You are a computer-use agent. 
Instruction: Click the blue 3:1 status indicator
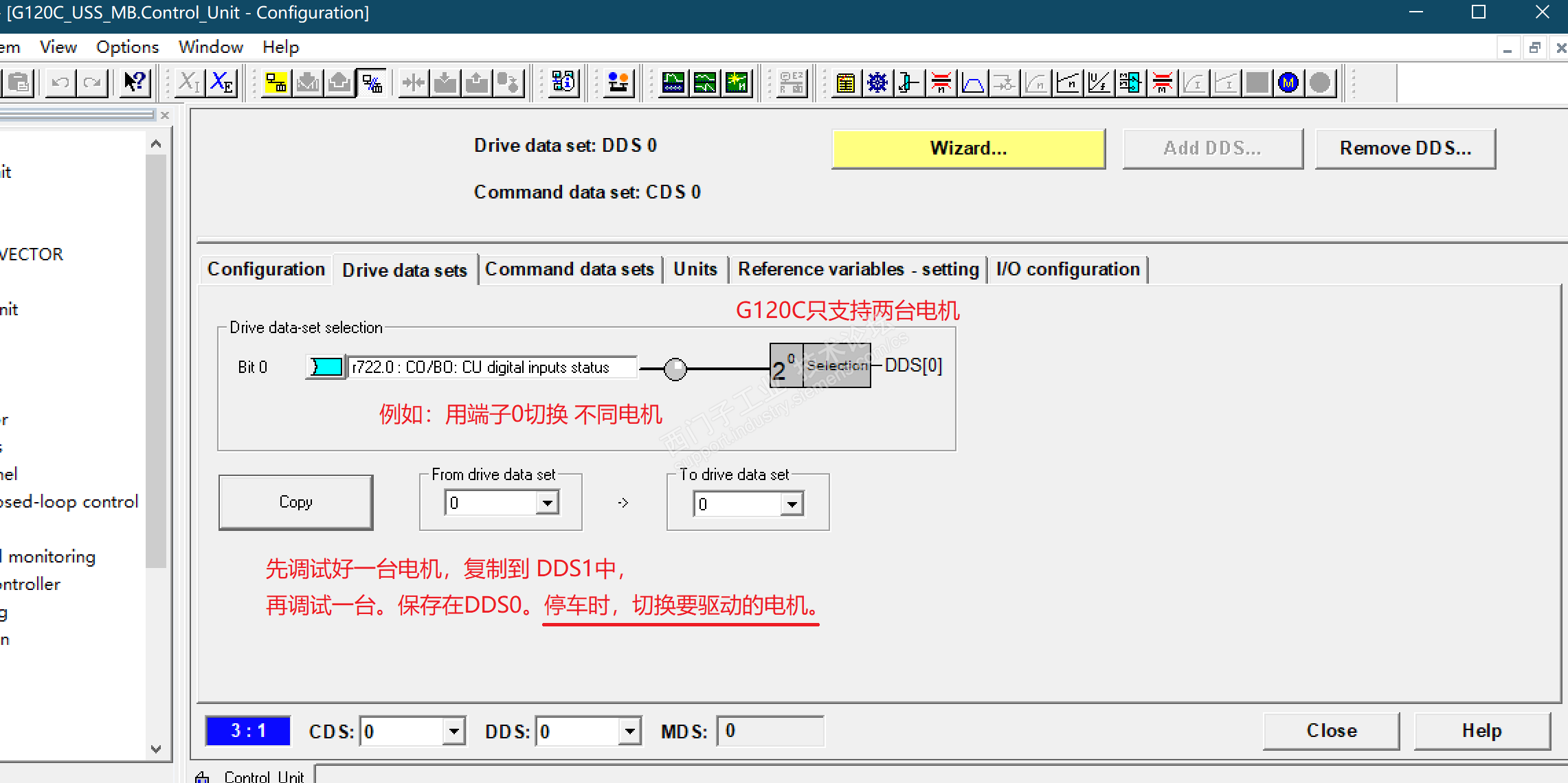point(248,731)
